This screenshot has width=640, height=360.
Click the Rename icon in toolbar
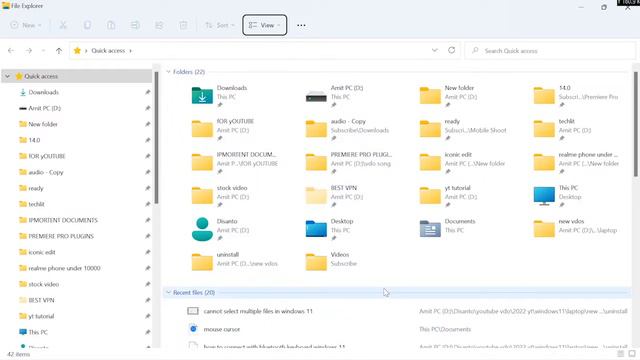135,25
